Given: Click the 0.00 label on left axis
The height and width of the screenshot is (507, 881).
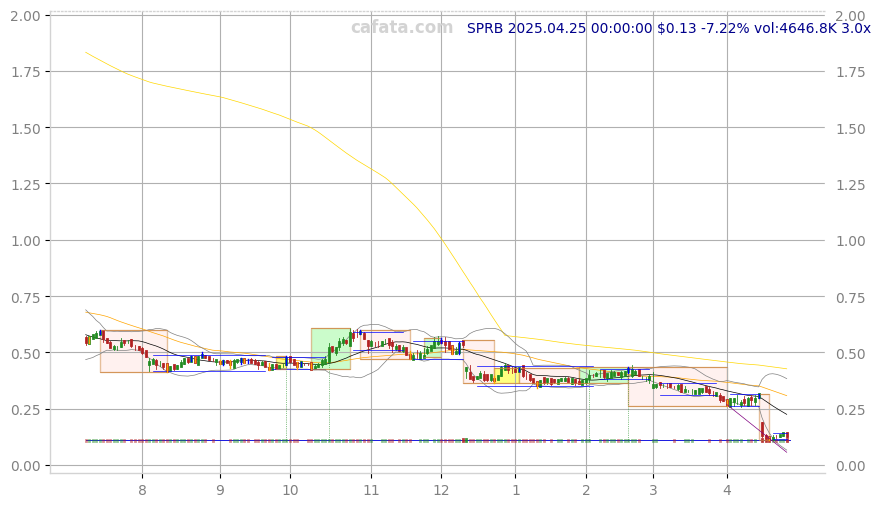Looking at the screenshot, I should click(24, 466).
